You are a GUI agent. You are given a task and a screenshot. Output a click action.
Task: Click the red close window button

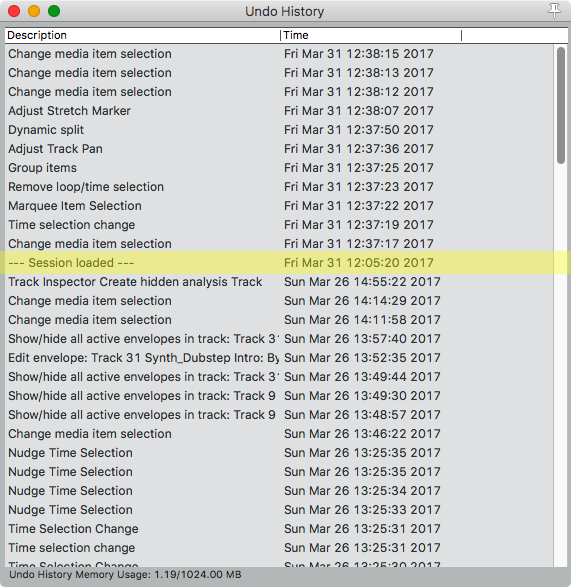(14, 11)
